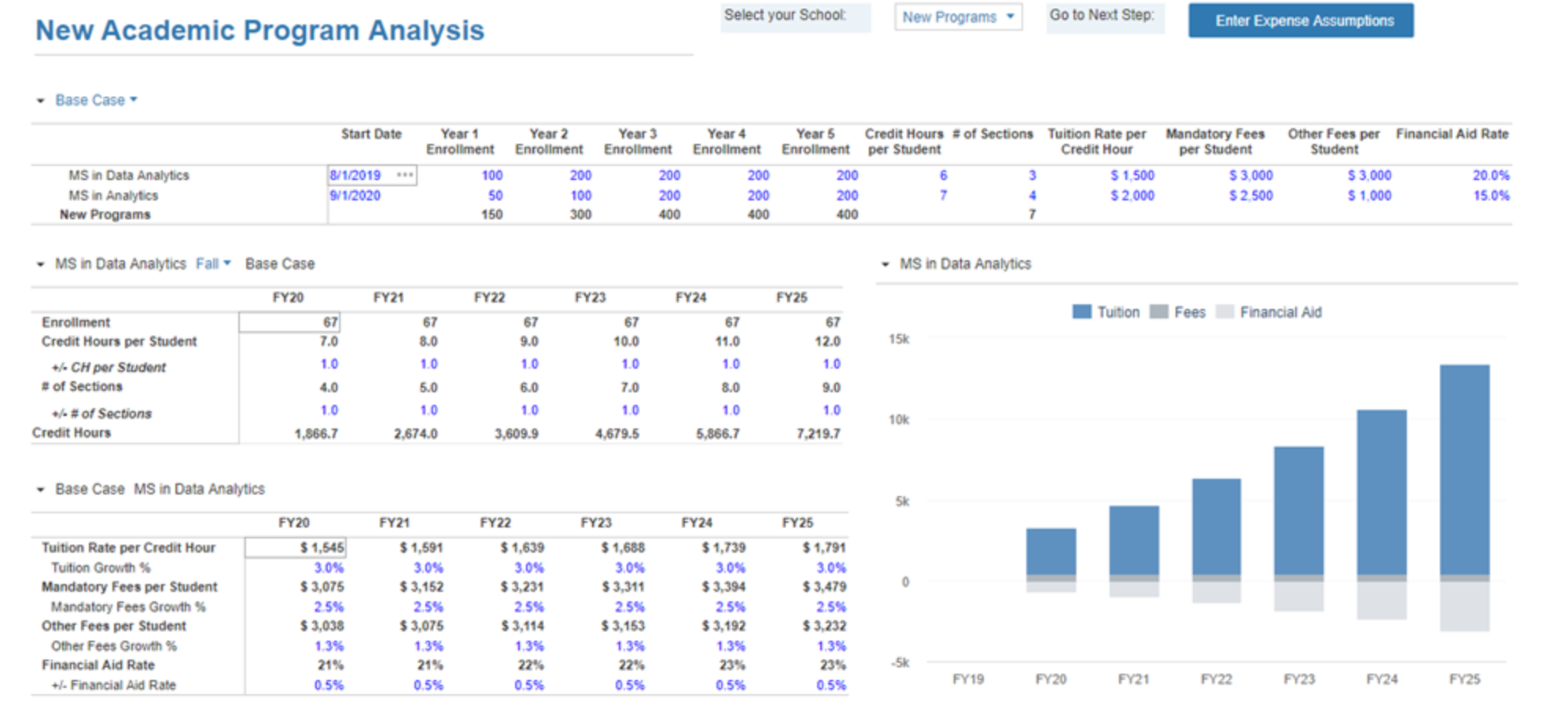Collapse the MS in Data Analytics Fall section
The height and width of the screenshot is (724, 1568).
[41, 264]
